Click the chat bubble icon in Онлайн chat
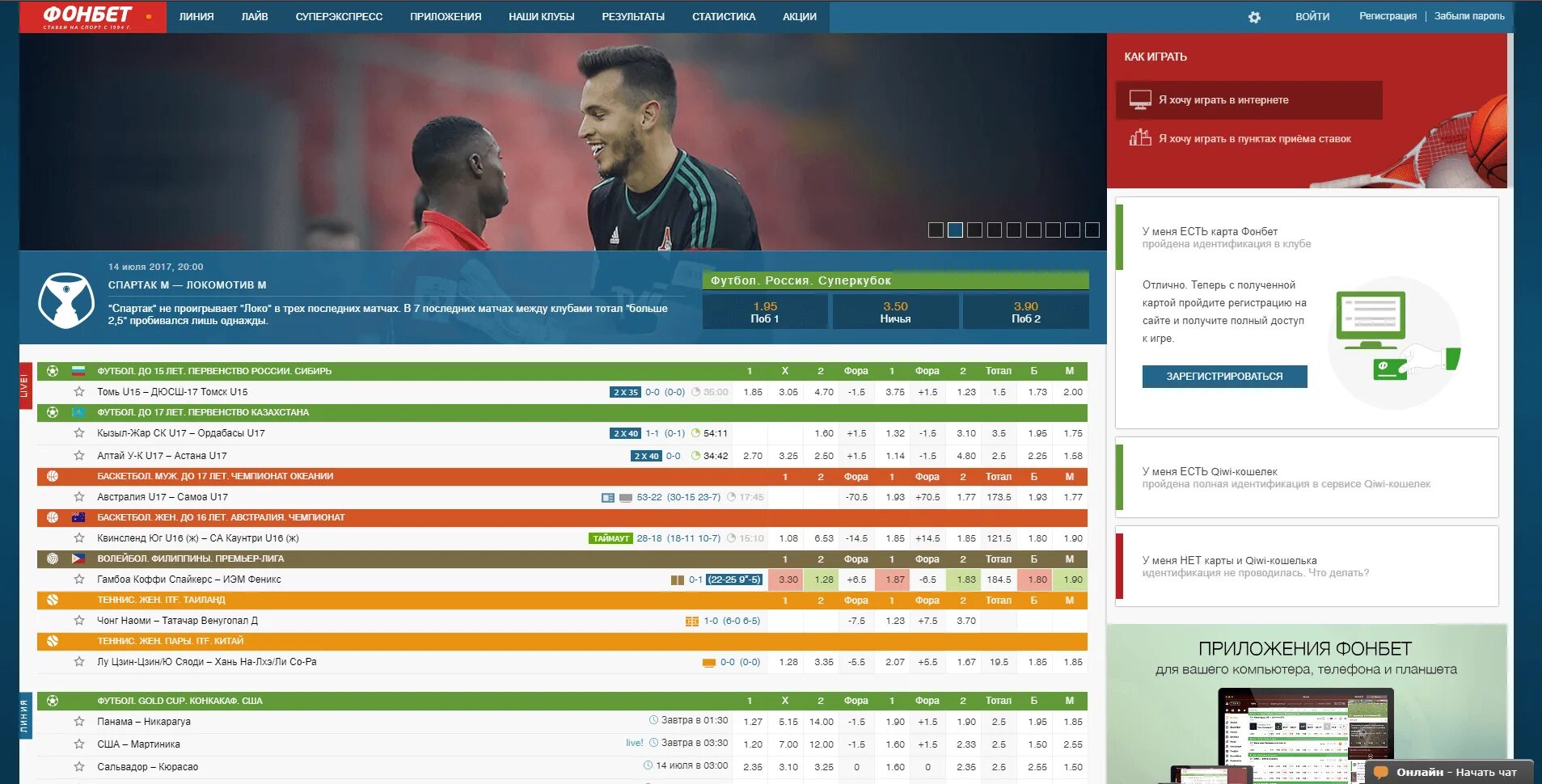 tap(1381, 772)
